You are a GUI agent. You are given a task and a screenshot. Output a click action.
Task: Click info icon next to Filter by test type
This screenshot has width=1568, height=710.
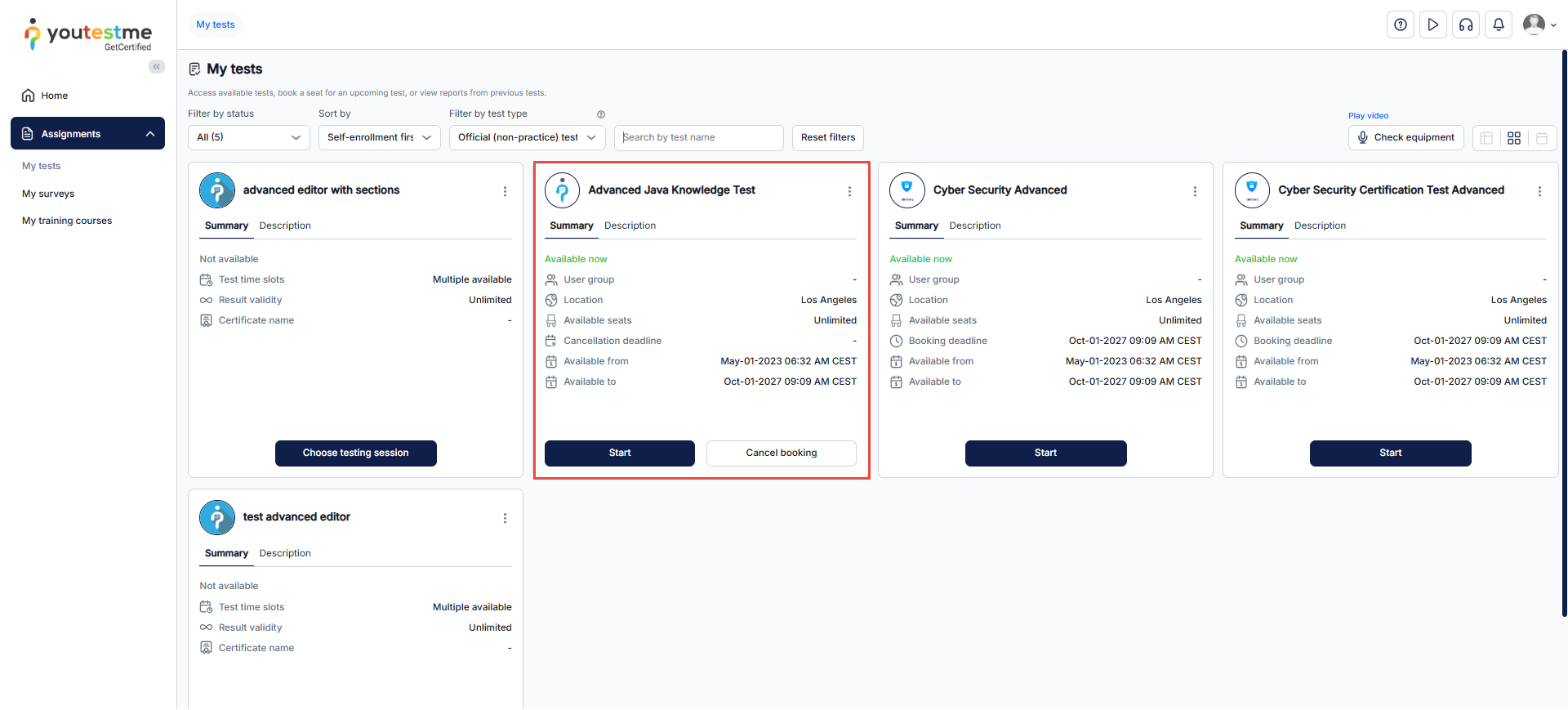pyautogui.click(x=601, y=114)
